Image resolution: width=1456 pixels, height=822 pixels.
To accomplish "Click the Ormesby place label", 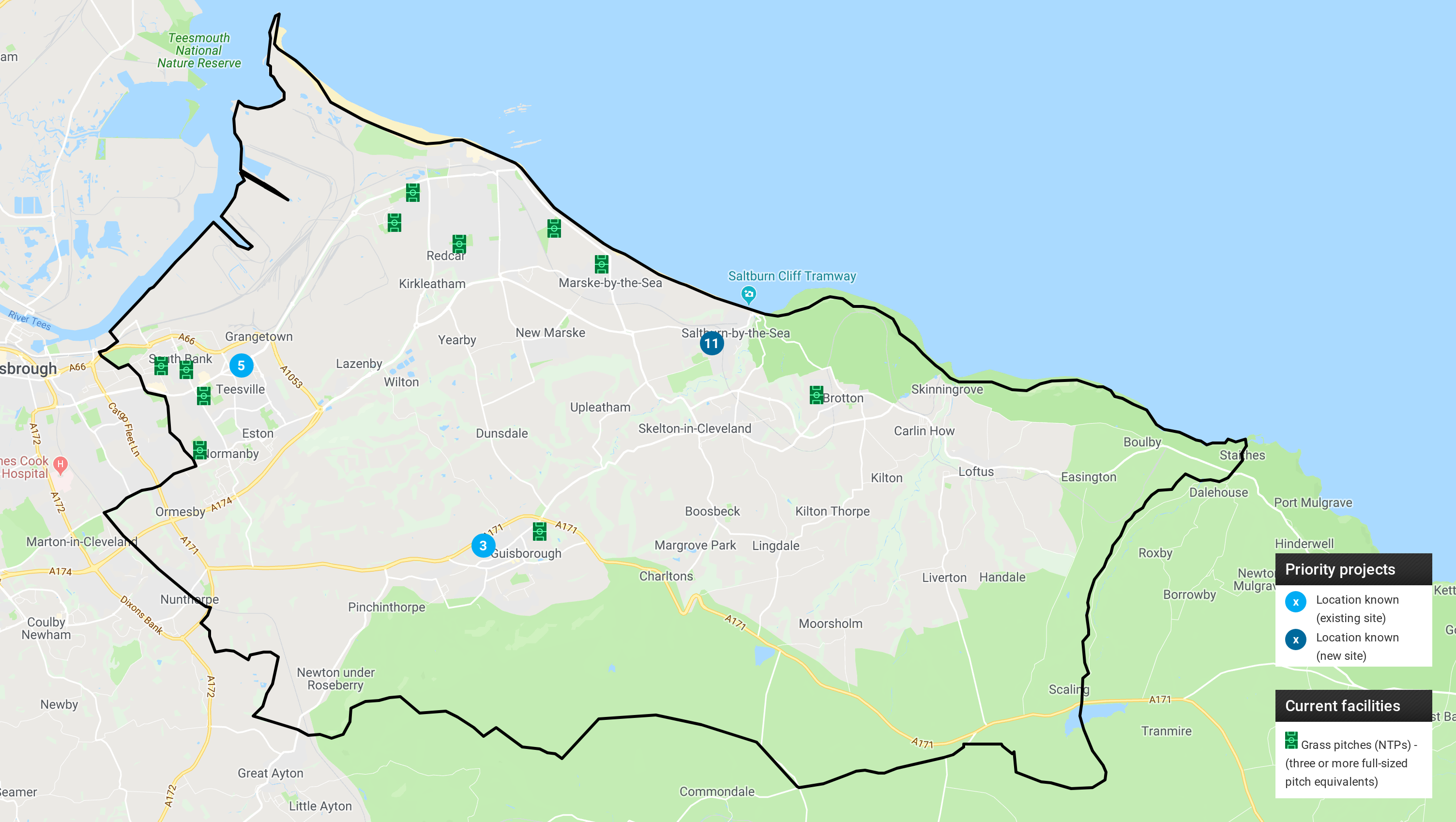I will (x=180, y=512).
